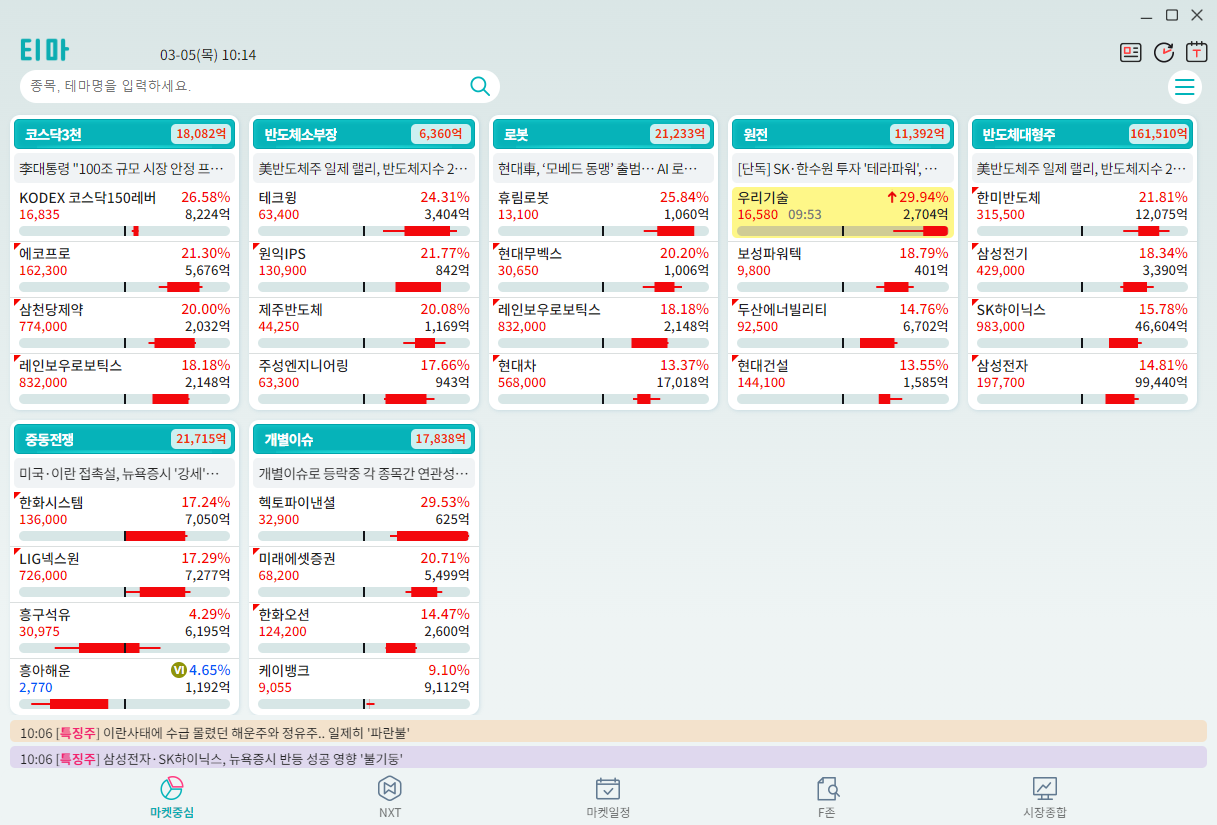1217x825 pixels.
Task: Open the 삼성전자·SK하이닉스 불기둥 news ticker
Action: point(608,758)
